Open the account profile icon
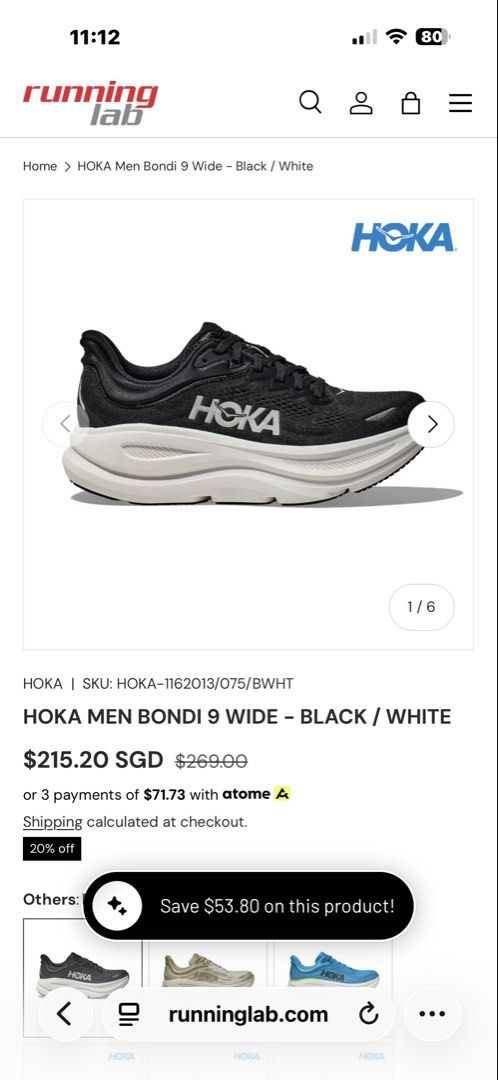498x1080 pixels. pos(361,103)
